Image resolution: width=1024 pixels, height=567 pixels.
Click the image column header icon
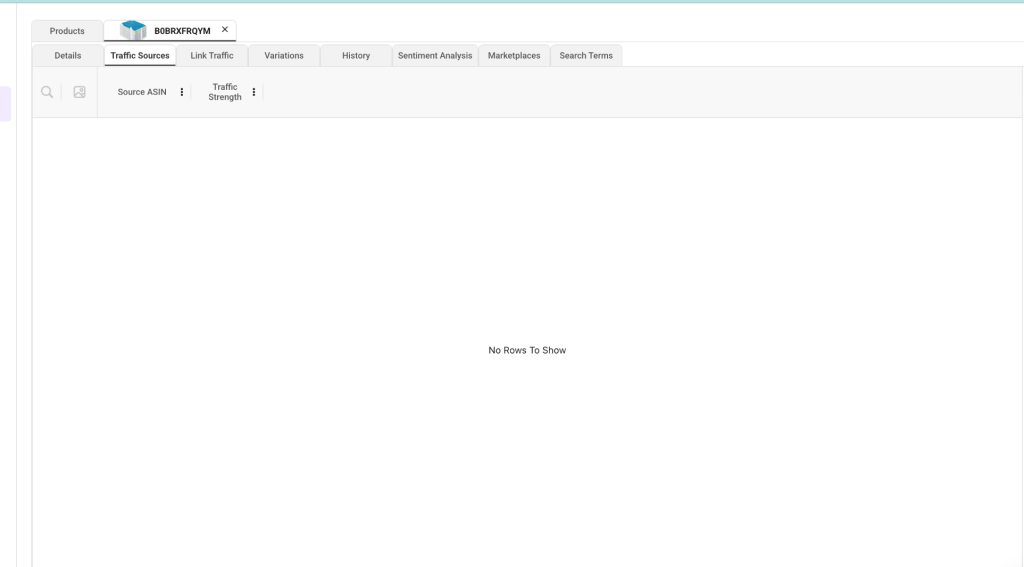(80, 92)
